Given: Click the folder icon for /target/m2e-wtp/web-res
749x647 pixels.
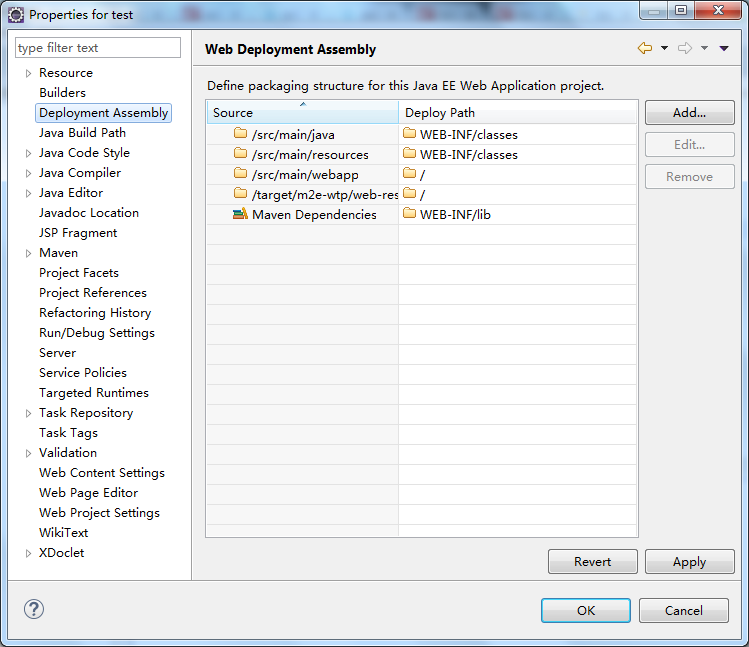Looking at the screenshot, I should click(240, 193).
